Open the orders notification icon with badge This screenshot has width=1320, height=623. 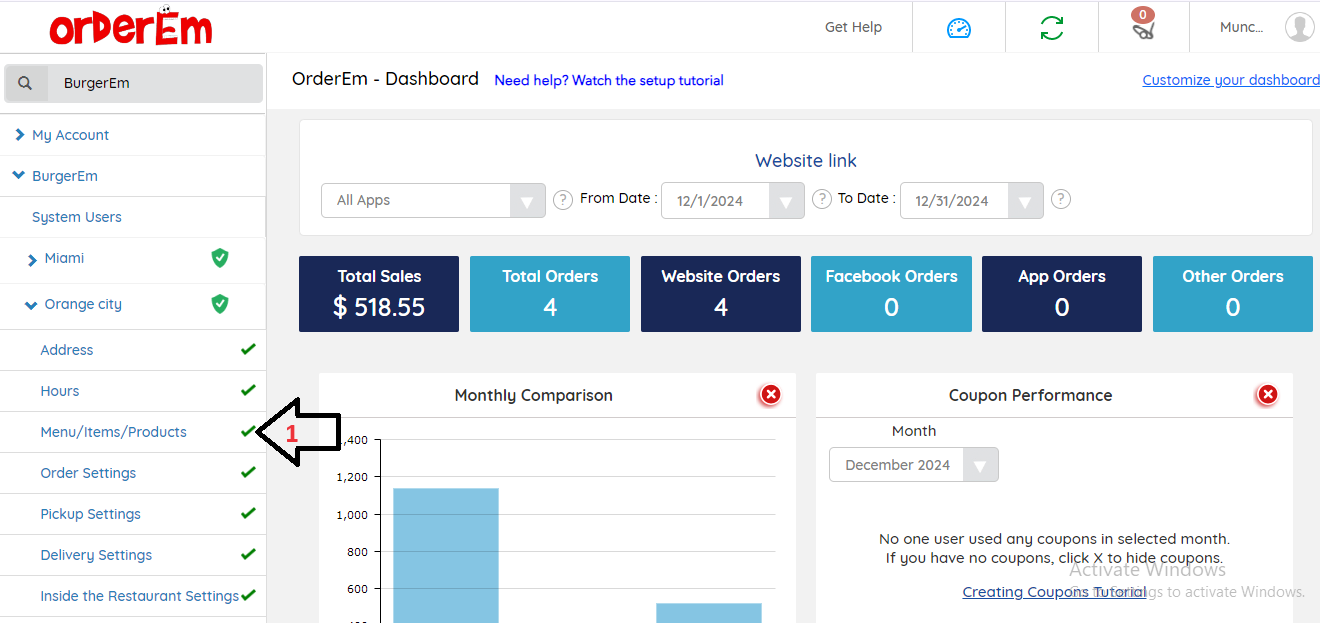point(1143,27)
